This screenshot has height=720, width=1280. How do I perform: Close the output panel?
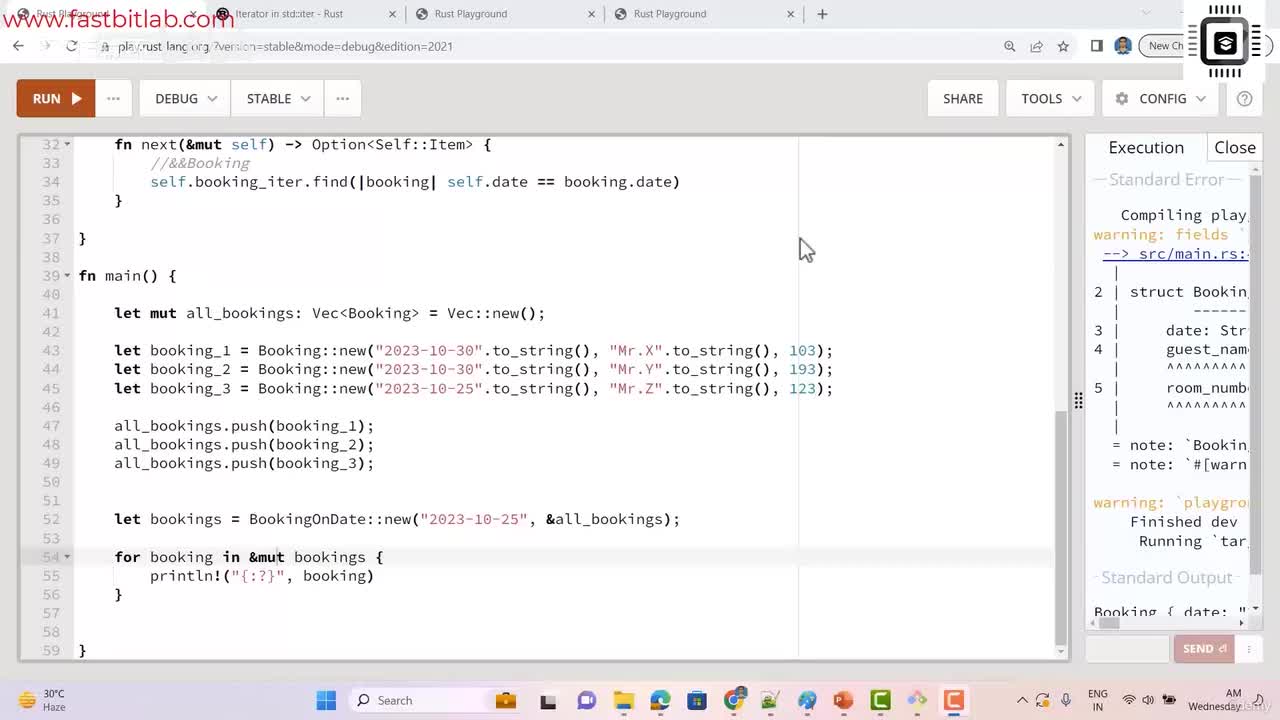coord(1234,147)
